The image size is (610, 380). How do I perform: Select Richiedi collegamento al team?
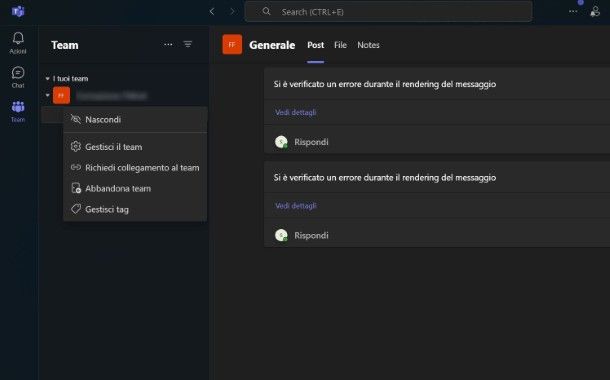point(135,168)
